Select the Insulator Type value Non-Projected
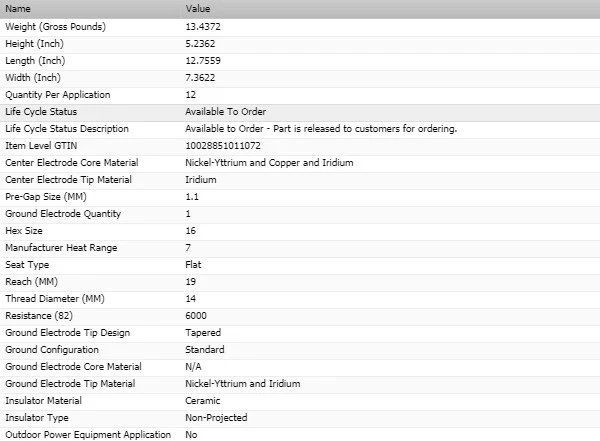The image size is (600, 441). pos(216,417)
